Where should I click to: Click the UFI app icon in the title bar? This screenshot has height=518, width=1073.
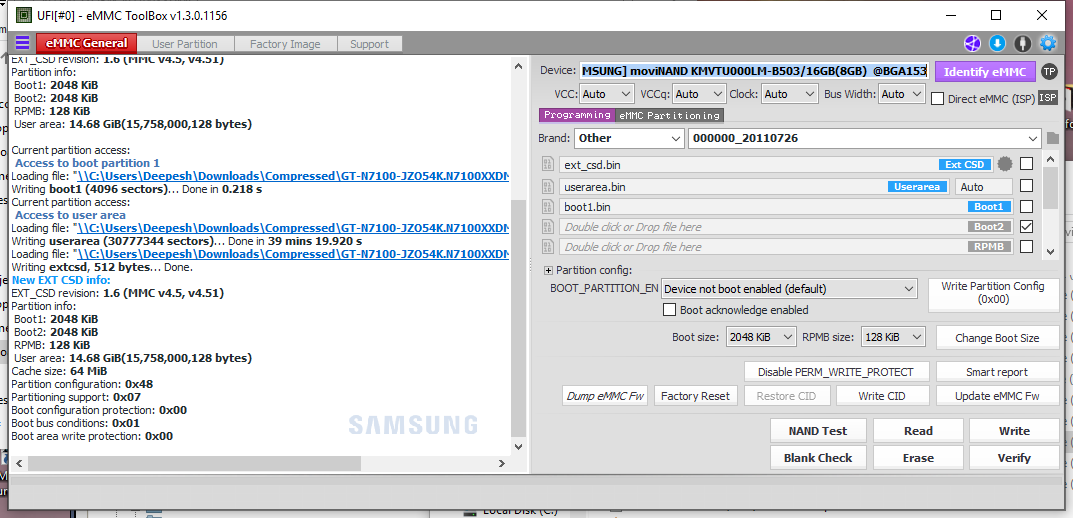pos(24,14)
